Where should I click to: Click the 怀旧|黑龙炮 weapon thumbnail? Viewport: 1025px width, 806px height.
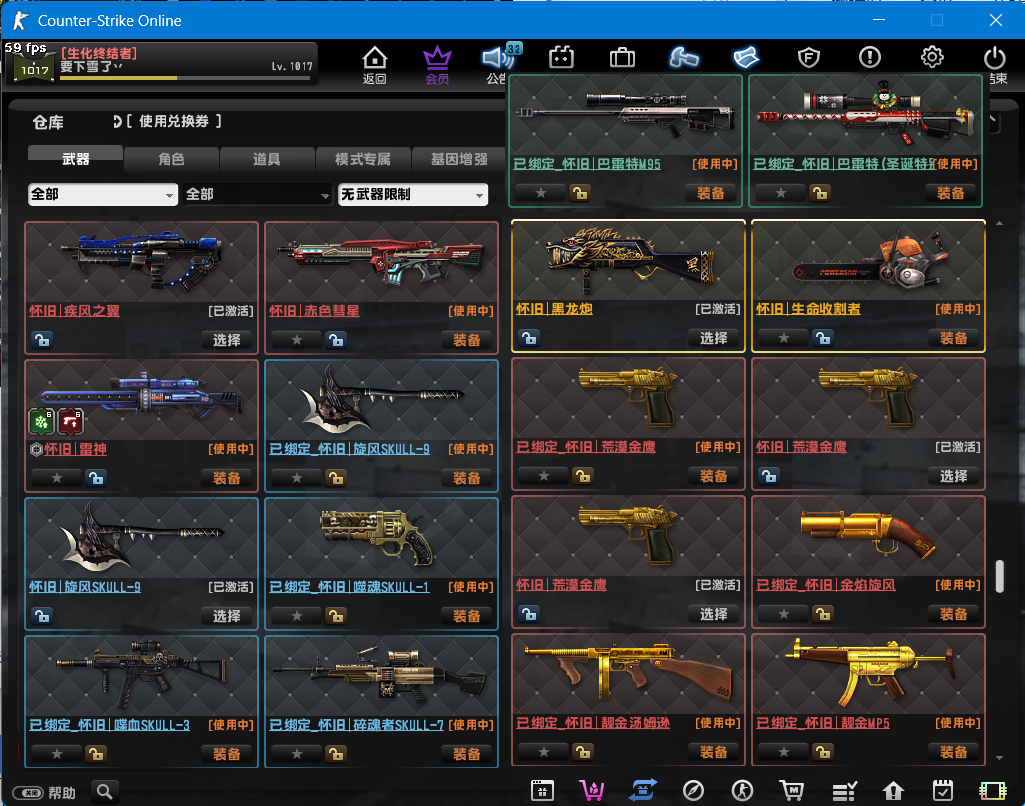pos(628,261)
